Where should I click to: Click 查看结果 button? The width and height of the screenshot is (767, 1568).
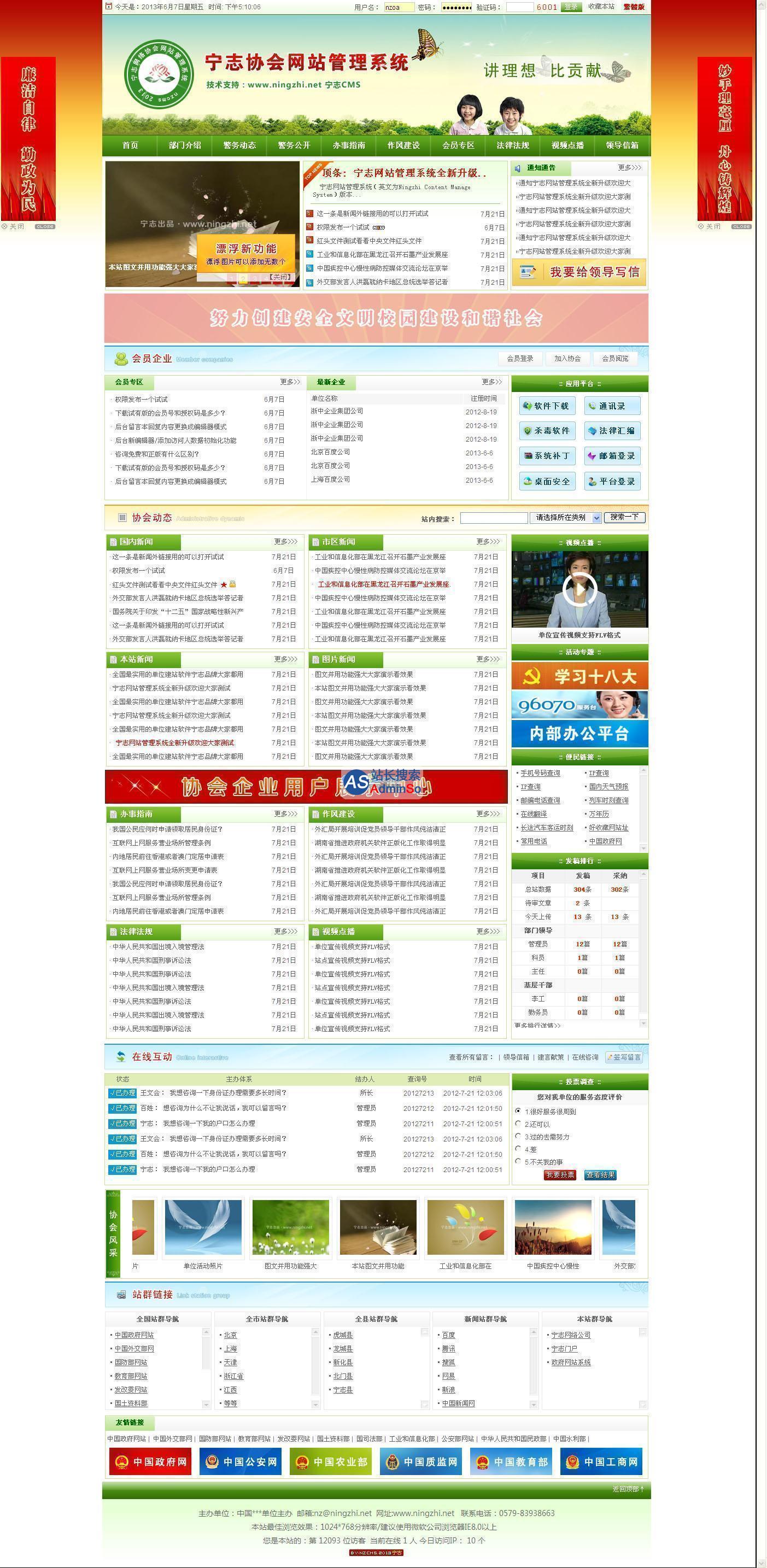point(600,1175)
